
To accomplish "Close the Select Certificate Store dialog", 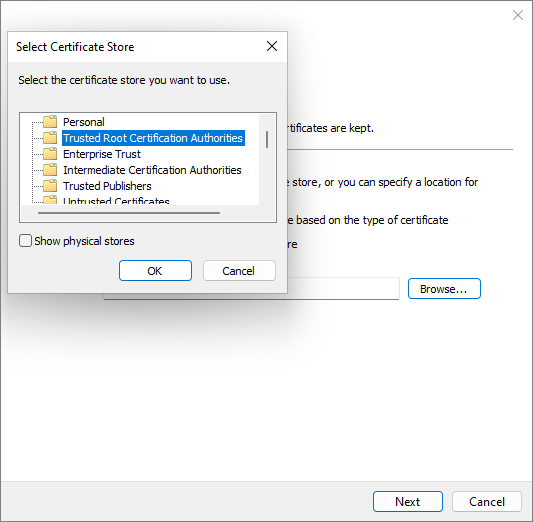I will 272,46.
